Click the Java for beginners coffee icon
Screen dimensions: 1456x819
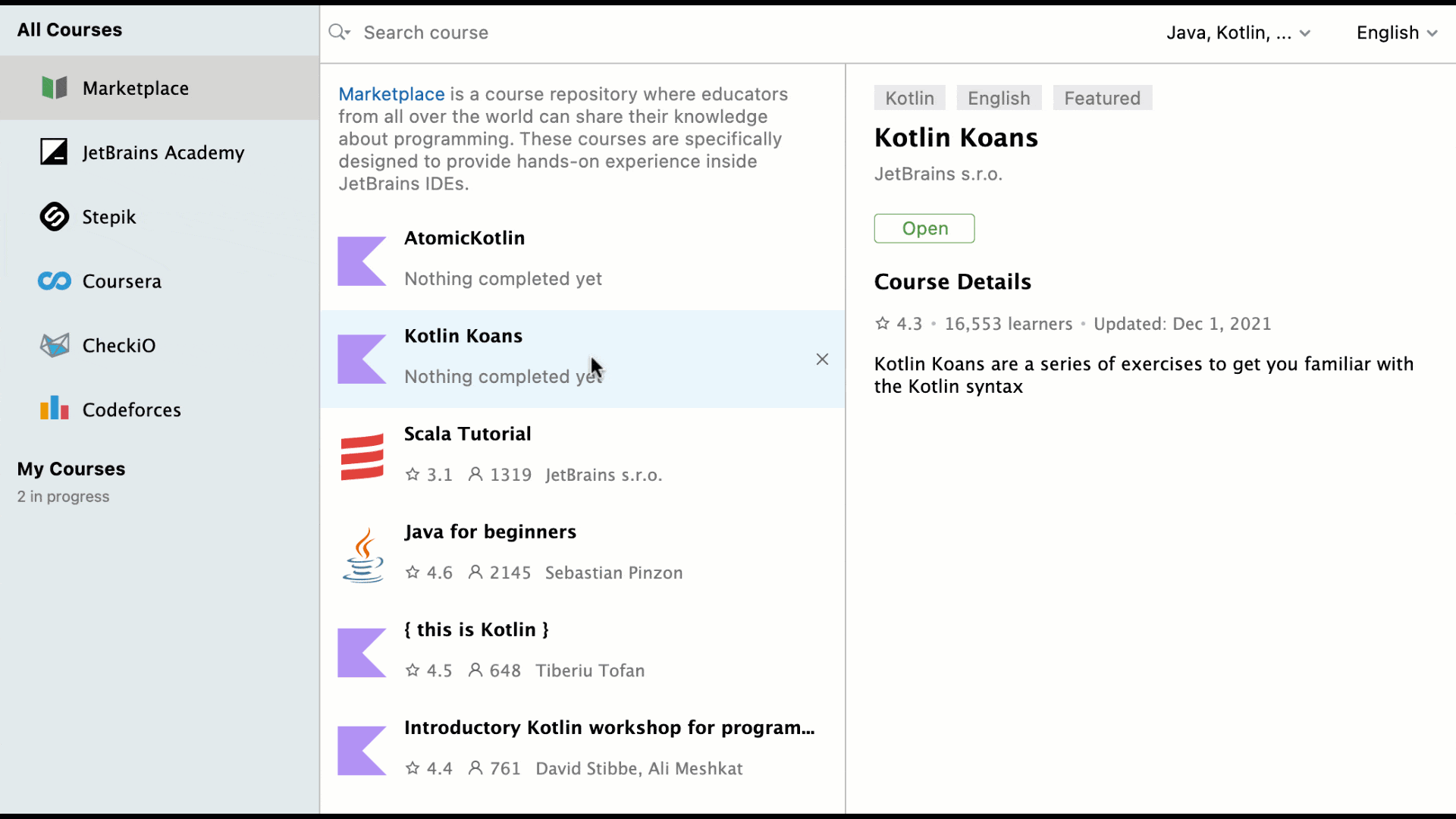point(362,554)
